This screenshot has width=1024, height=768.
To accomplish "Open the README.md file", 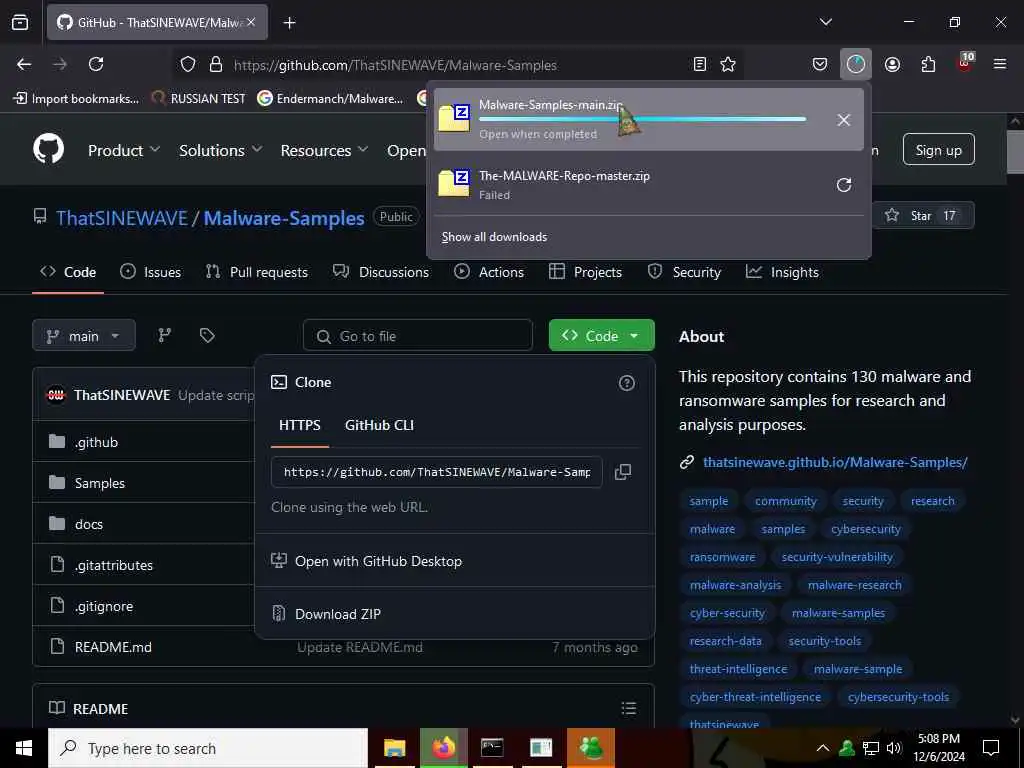I will click(113, 647).
